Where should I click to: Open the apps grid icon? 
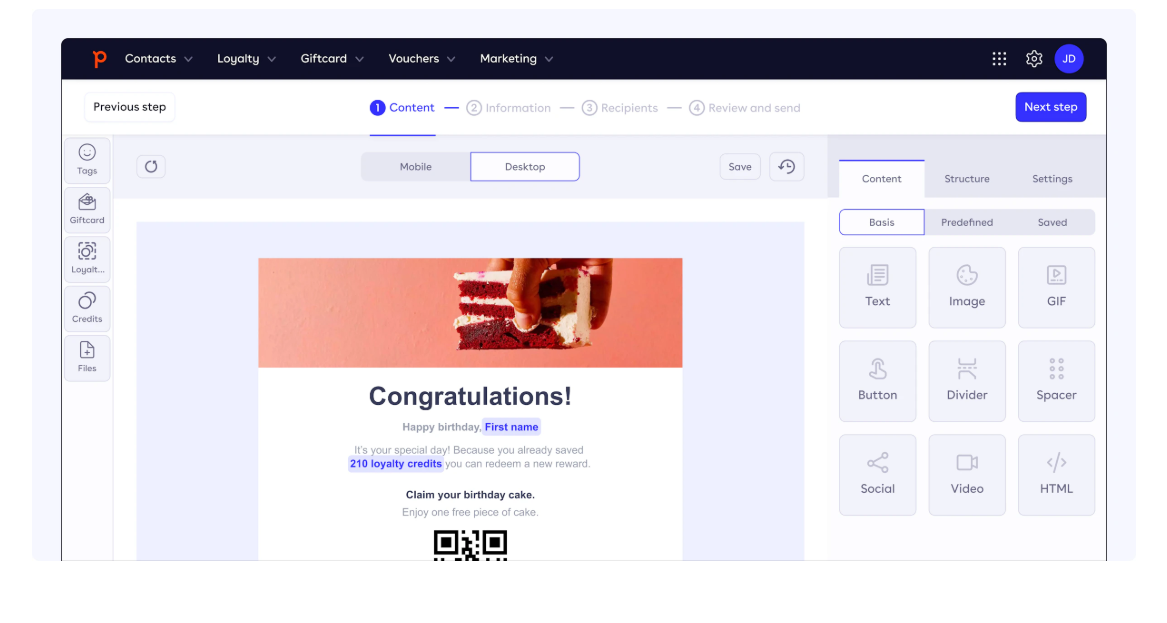999,59
